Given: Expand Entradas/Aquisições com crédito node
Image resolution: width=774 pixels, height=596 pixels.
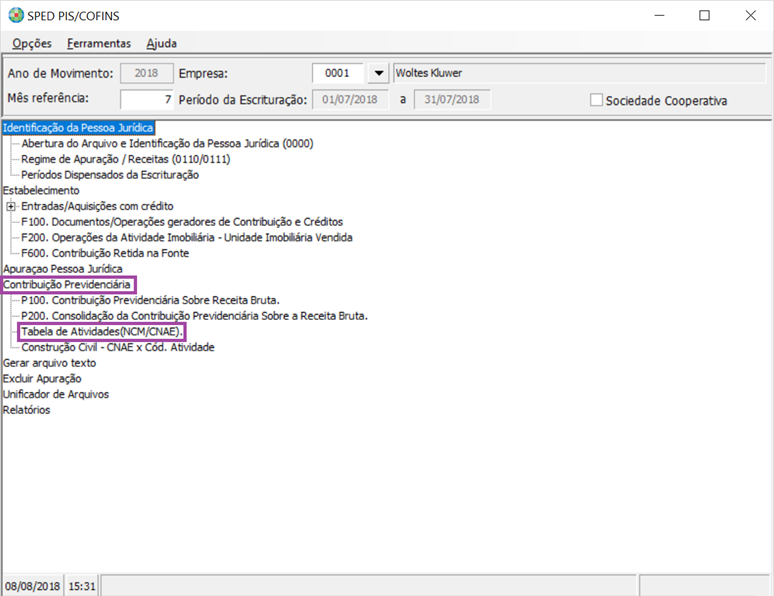Looking at the screenshot, I should tap(11, 206).
